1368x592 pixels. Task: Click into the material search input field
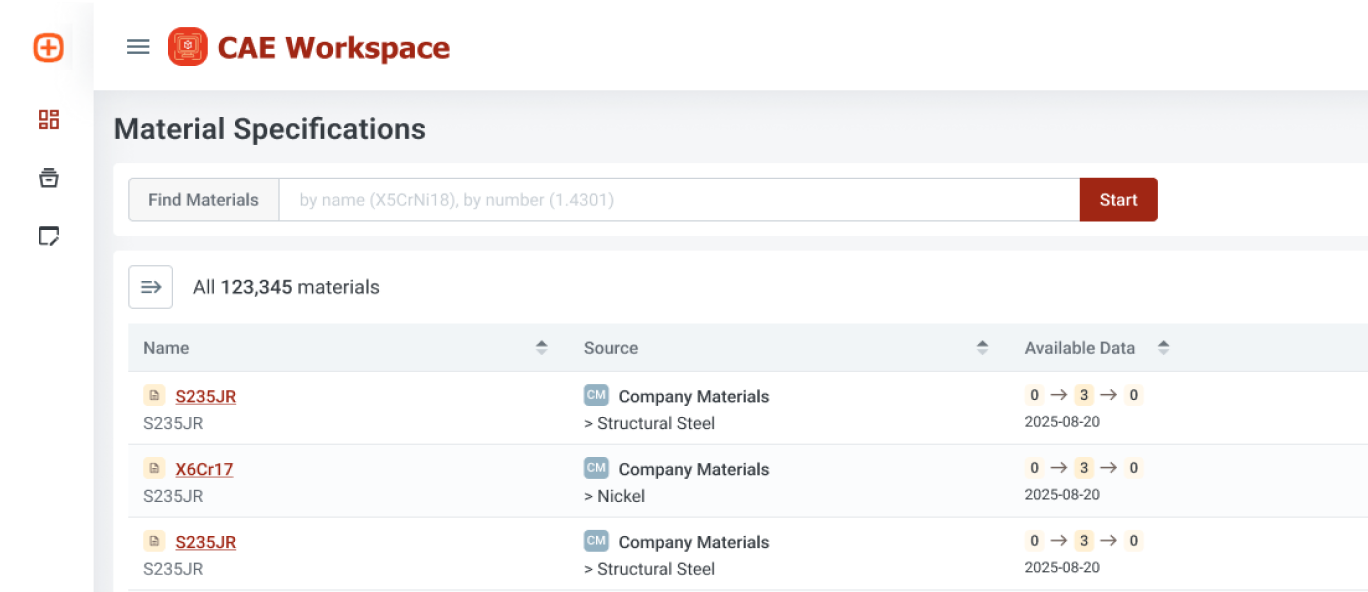point(678,200)
